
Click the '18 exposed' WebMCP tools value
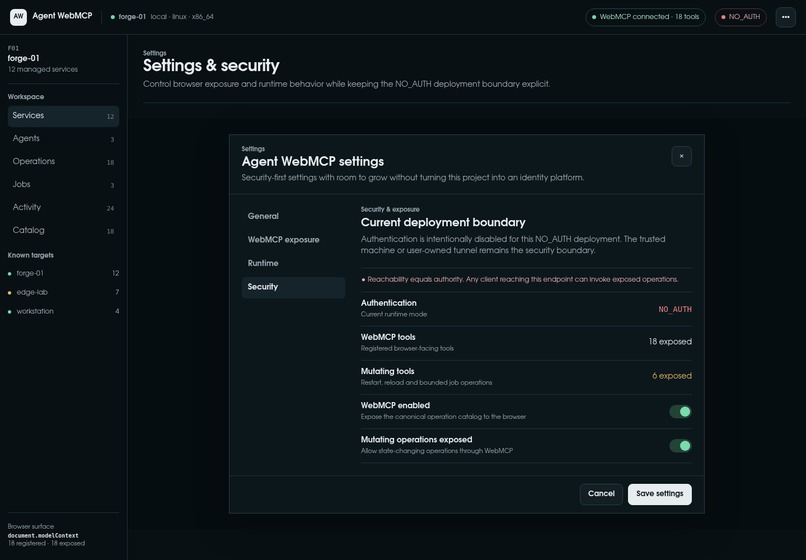670,342
